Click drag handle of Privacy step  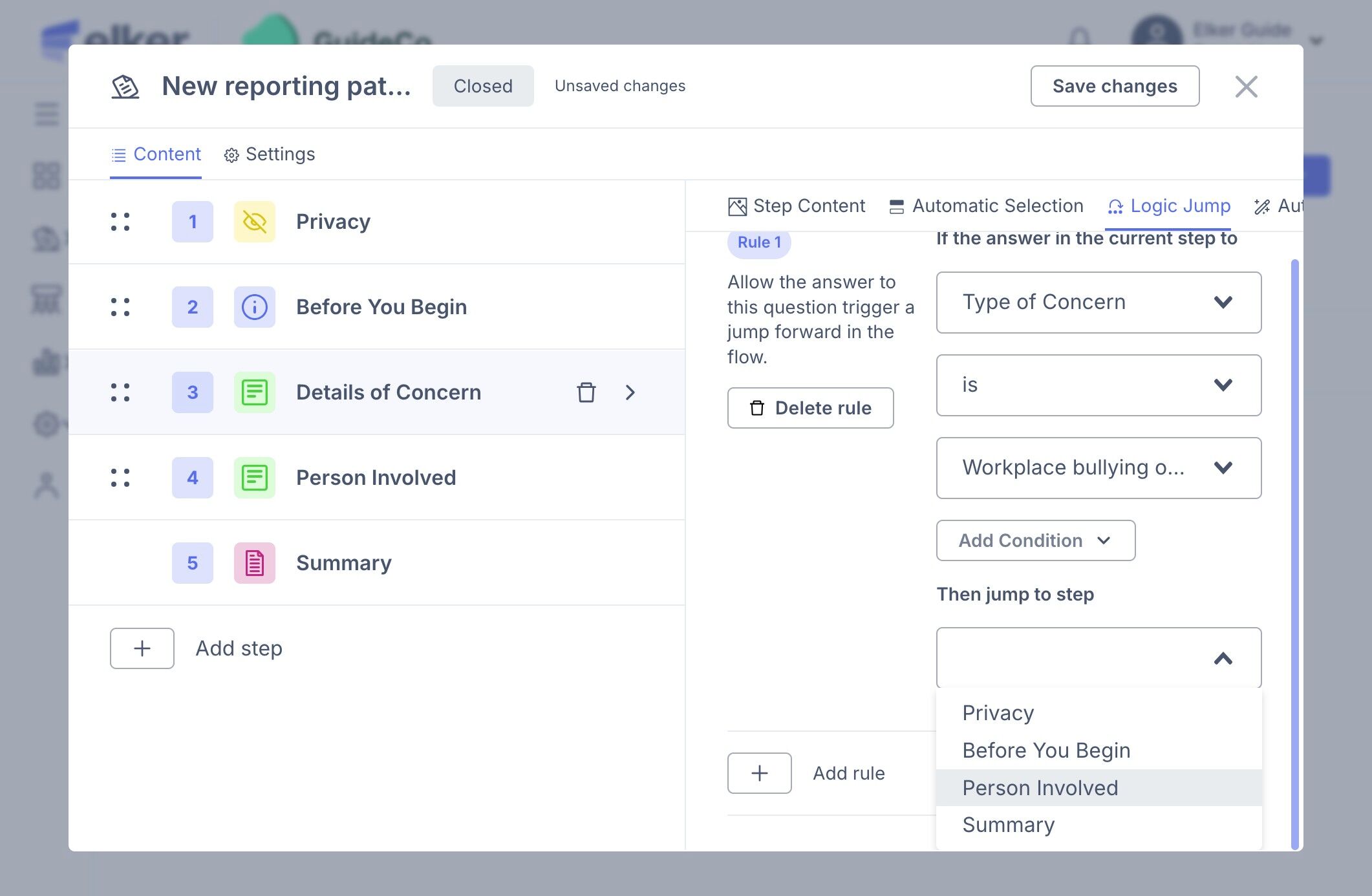coord(120,222)
